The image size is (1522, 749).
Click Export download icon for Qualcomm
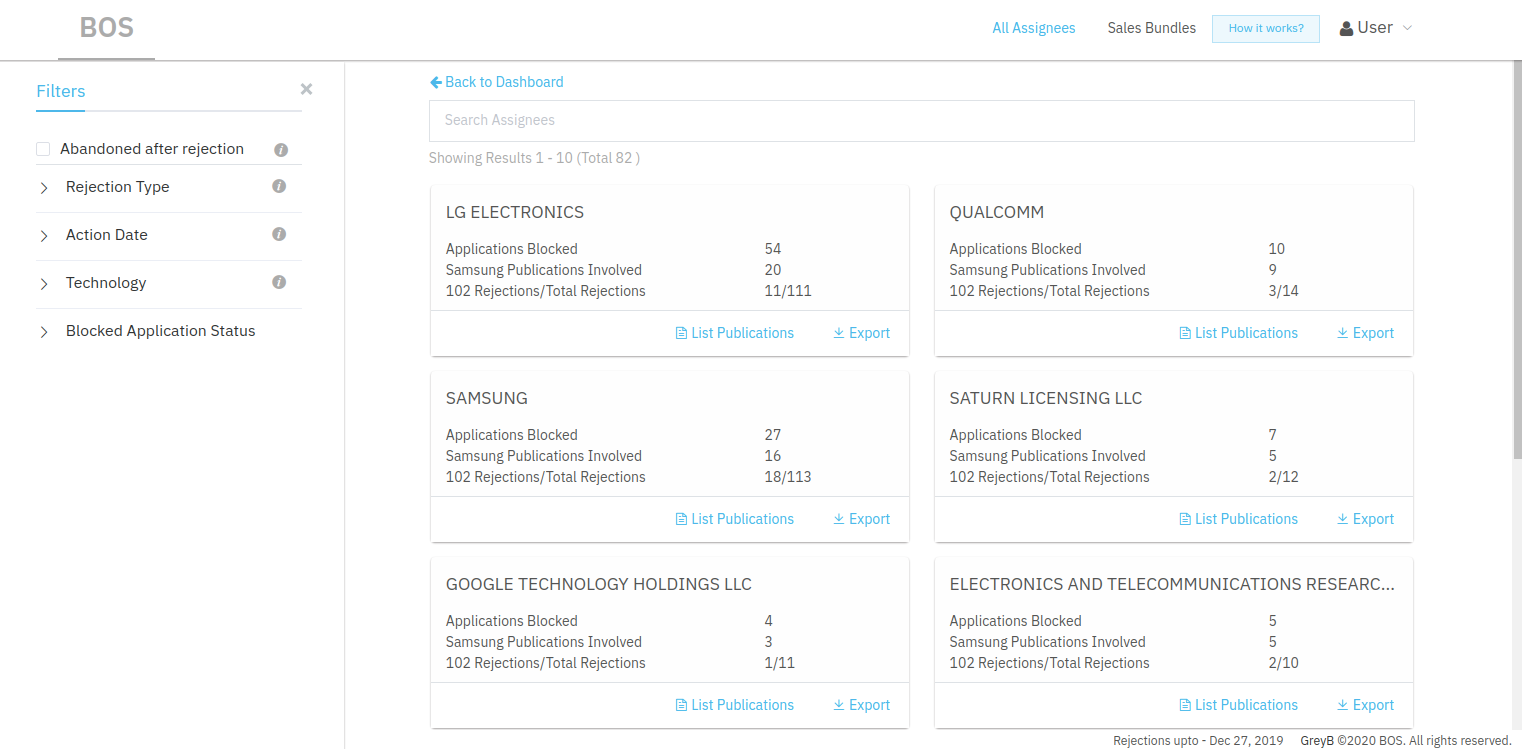(x=1343, y=333)
